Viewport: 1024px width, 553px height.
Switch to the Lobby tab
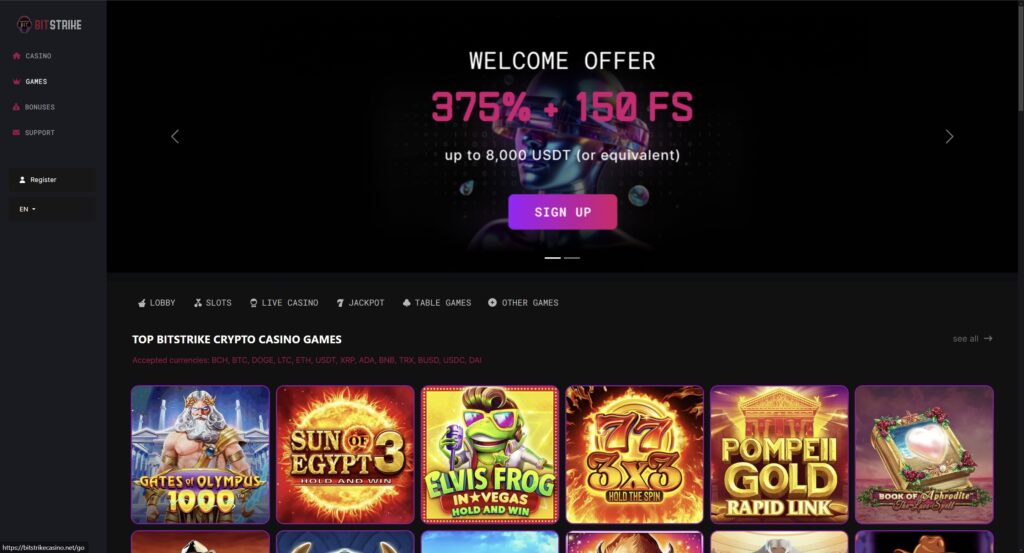(x=157, y=303)
